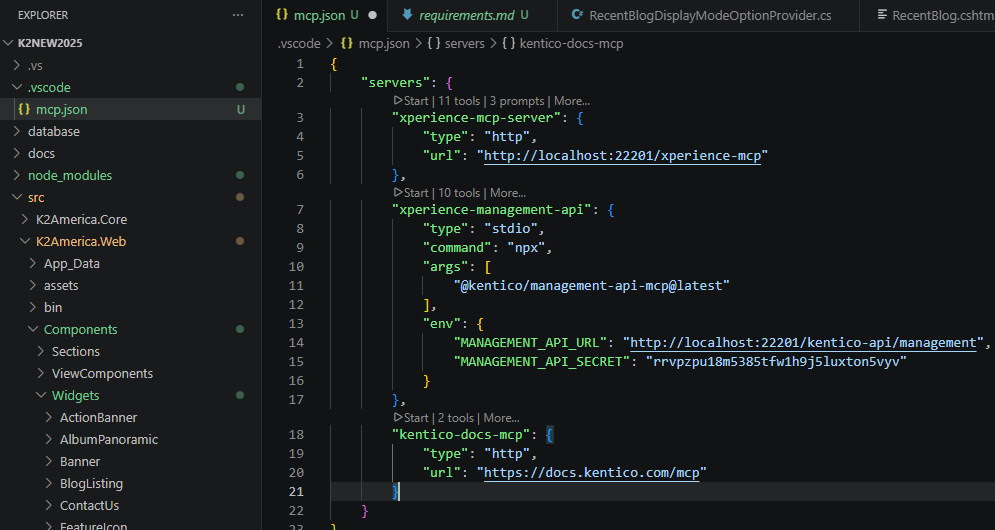This screenshot has width=995, height=530.
Task: Click braces icon before kentico-docs-mcp in breadcrumb
Action: tap(509, 43)
